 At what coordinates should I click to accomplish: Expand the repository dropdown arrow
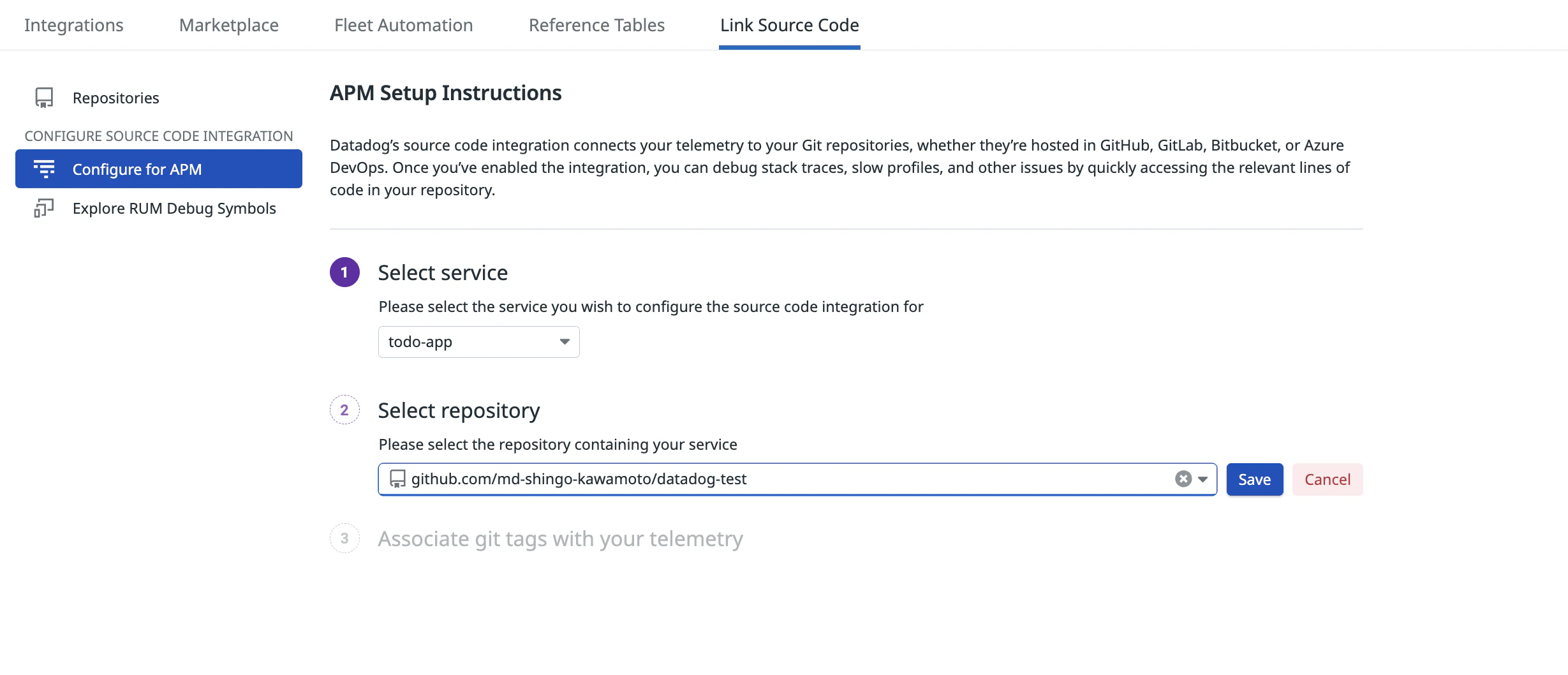pyautogui.click(x=1203, y=479)
